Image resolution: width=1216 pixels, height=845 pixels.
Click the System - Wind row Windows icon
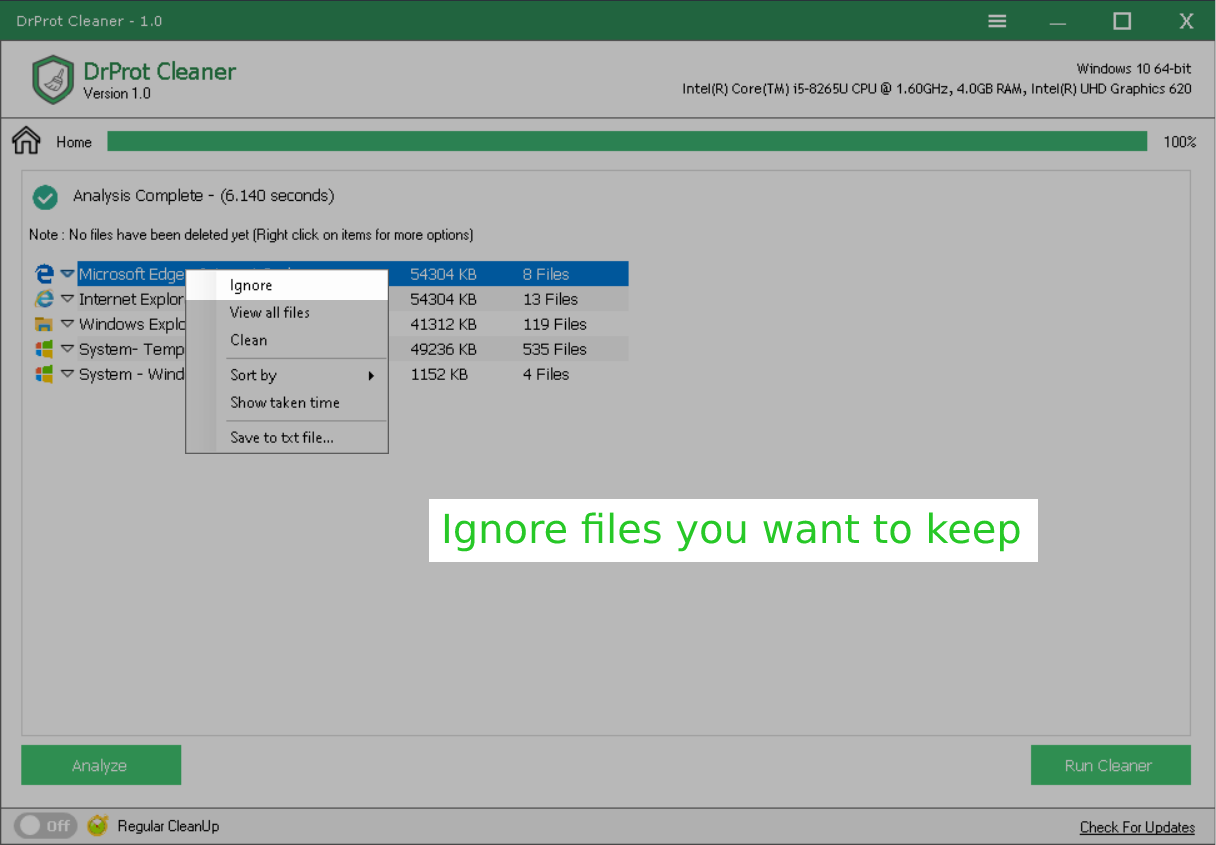pos(44,374)
